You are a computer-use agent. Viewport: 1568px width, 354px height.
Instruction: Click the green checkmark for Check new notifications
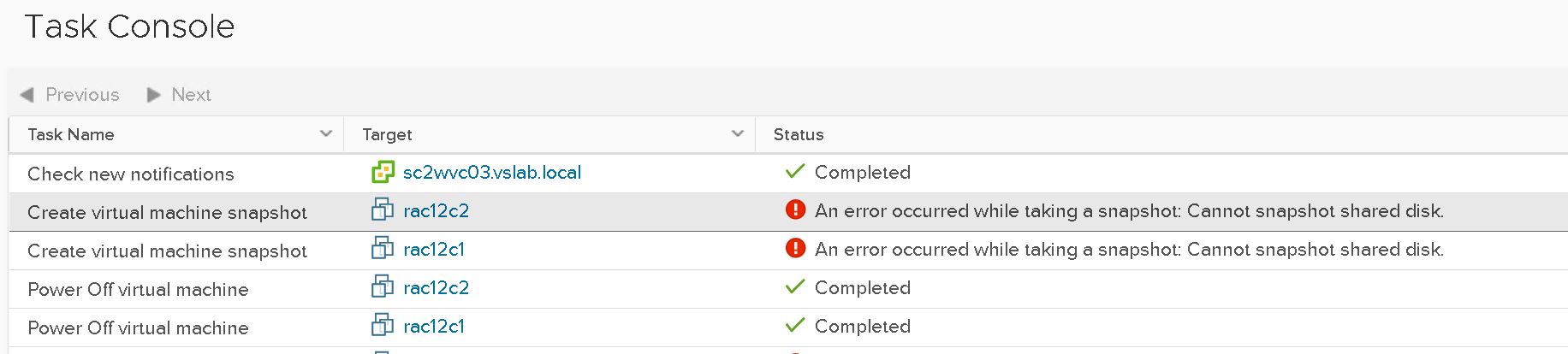(795, 172)
